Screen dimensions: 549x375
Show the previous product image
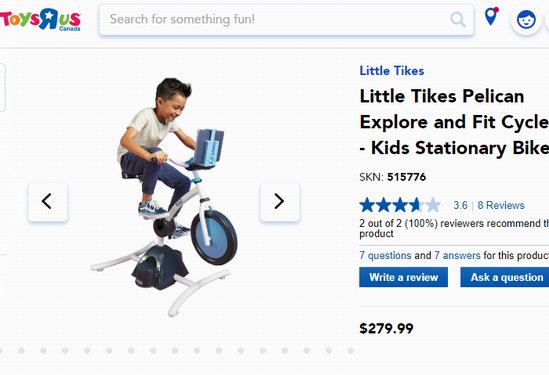click(48, 202)
